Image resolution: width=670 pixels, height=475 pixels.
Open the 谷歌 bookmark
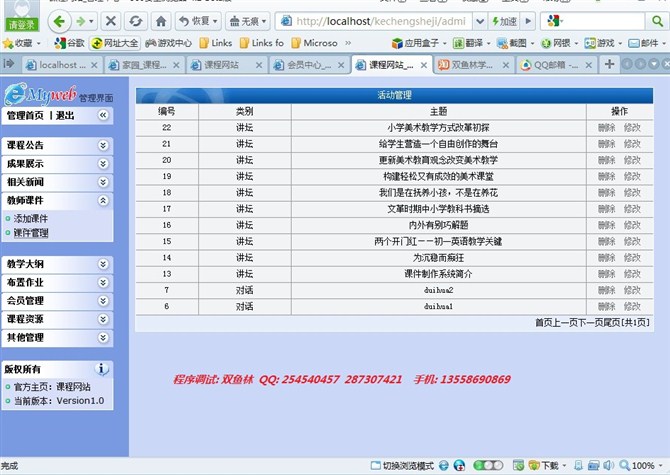click(70, 43)
